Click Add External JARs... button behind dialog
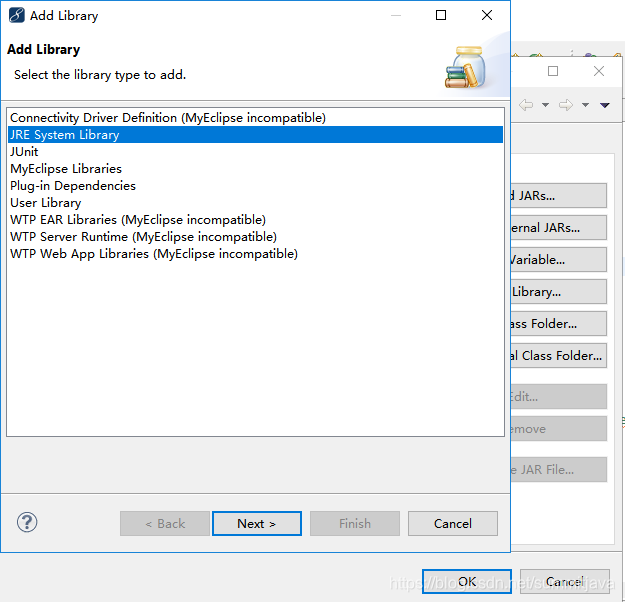625x602 pixels. (x=558, y=228)
